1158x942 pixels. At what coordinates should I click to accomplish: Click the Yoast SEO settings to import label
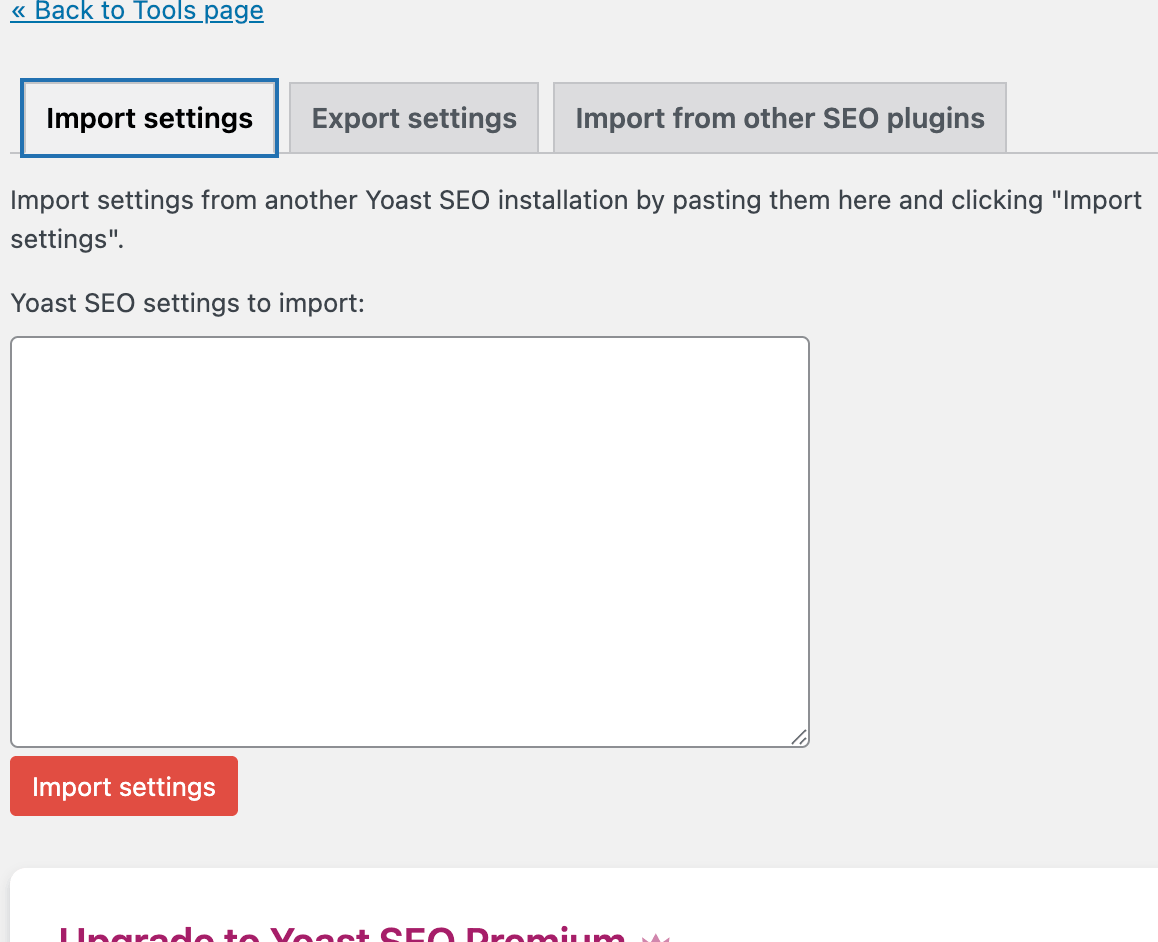[x=186, y=303]
